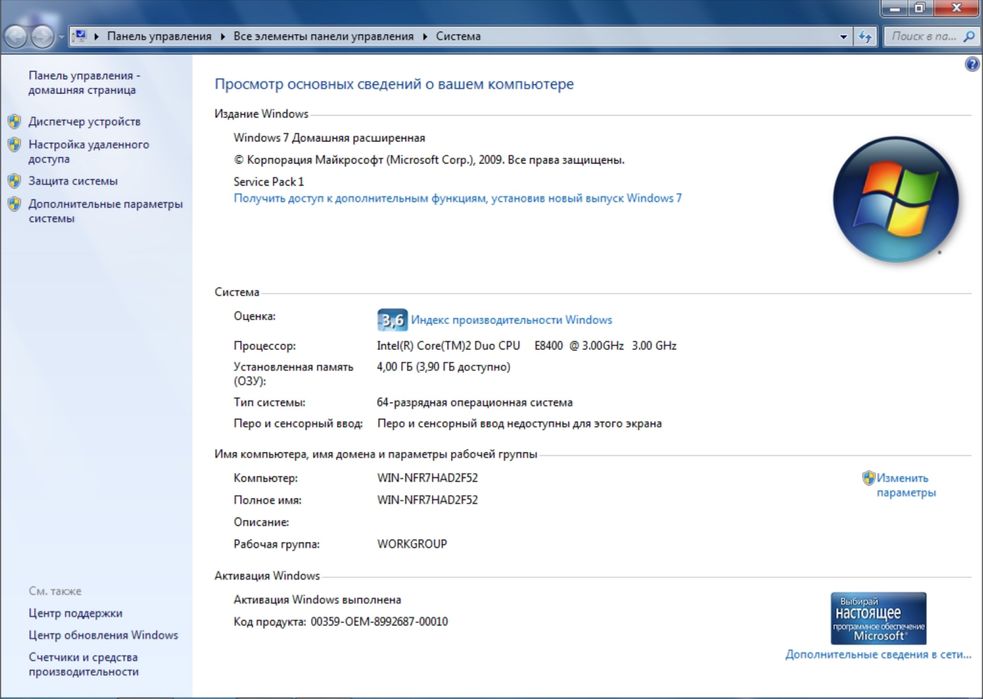Open Панель управления - домашняя страница
This screenshot has width=983, height=699.
tap(84, 83)
